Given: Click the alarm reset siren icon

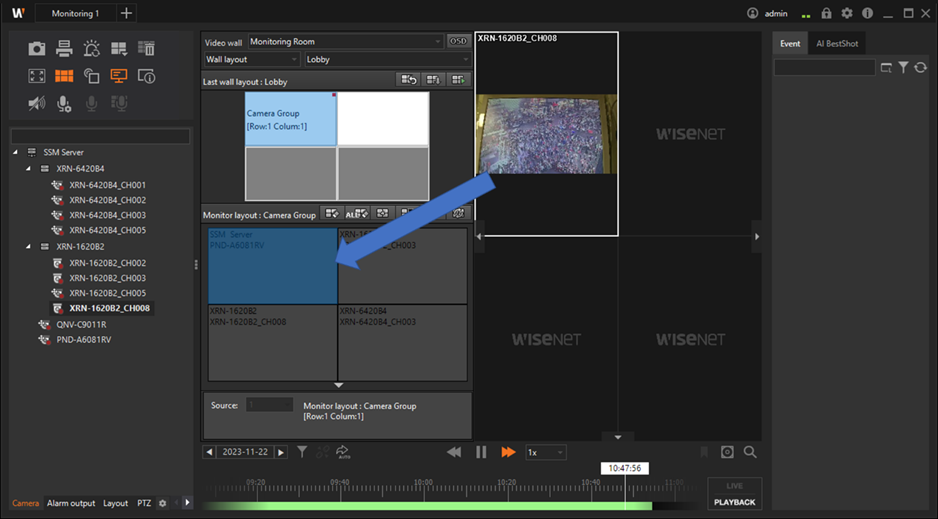Looking at the screenshot, I should coord(91,49).
